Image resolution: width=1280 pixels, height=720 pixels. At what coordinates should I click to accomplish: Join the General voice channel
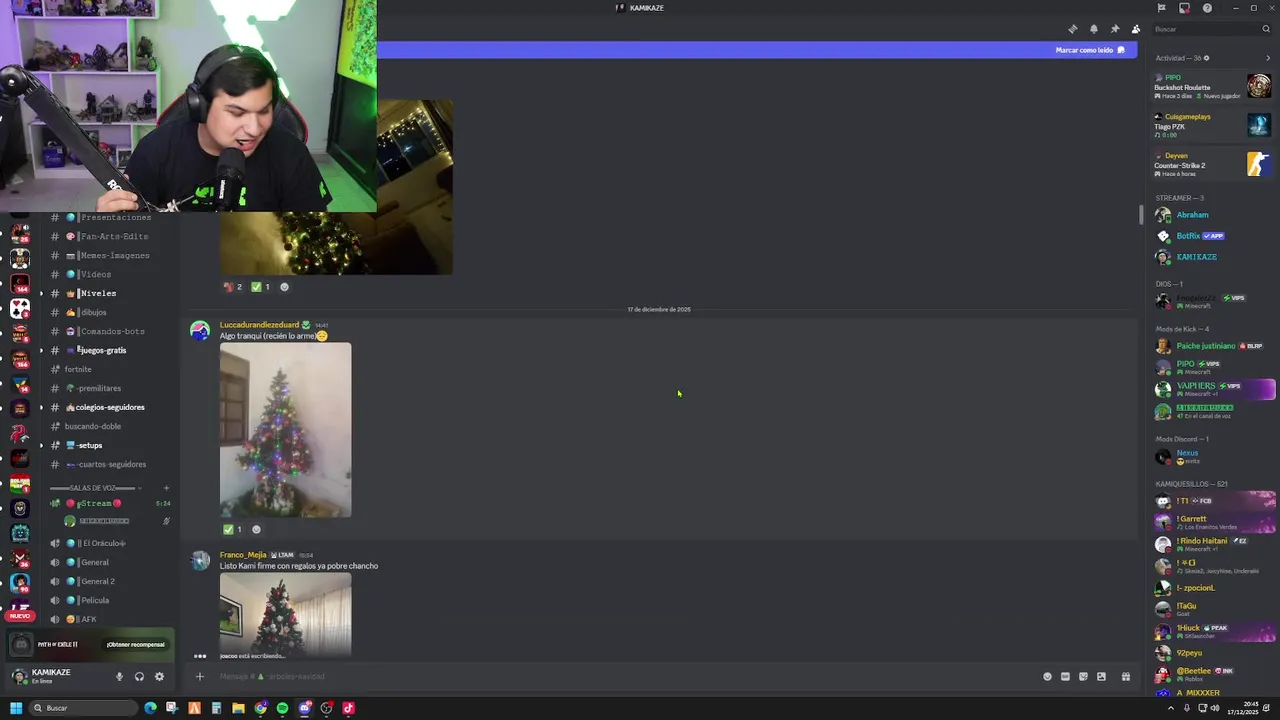coord(108,562)
